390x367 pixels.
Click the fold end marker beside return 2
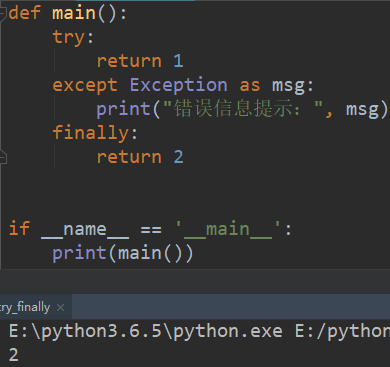click(x=3, y=157)
